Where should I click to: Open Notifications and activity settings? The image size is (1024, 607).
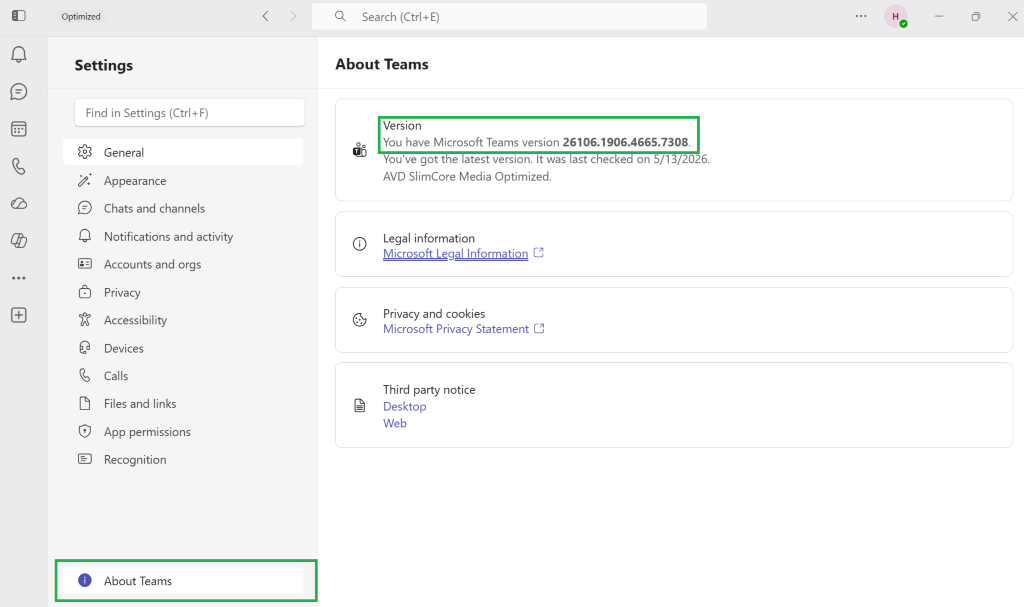point(183,237)
